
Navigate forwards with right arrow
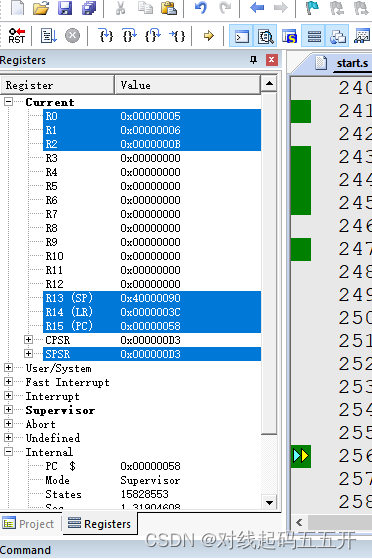click(x=281, y=8)
